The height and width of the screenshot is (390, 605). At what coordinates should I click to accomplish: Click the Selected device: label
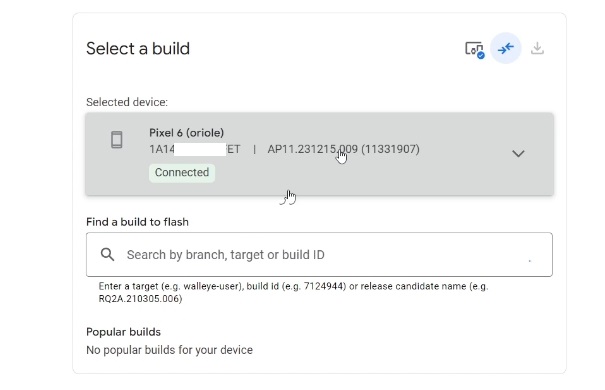127,102
